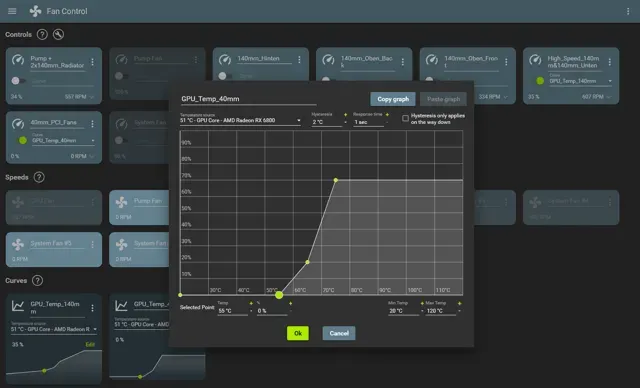Edit the GPU_Temp_40mm curve name field
Image resolution: width=640 pixels, height=388 pixels.
coord(248,99)
